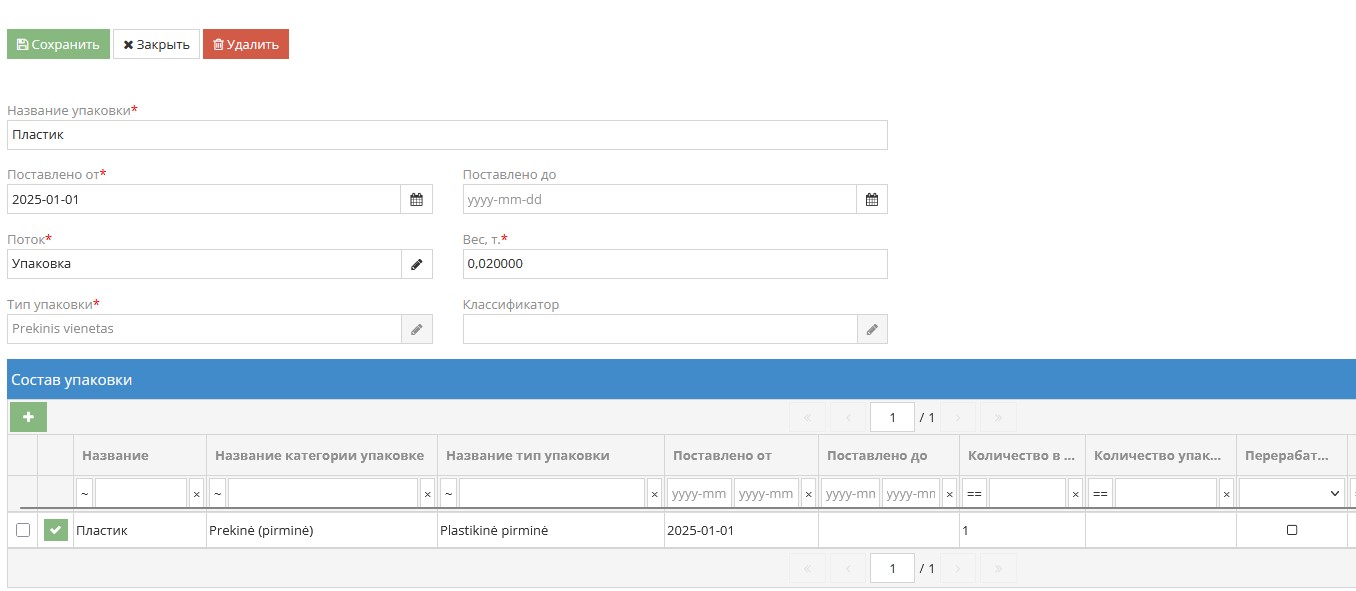Screen dimensions: 1356x591
Task: Jump to last page using pagination arrow
Action: coord(997,416)
